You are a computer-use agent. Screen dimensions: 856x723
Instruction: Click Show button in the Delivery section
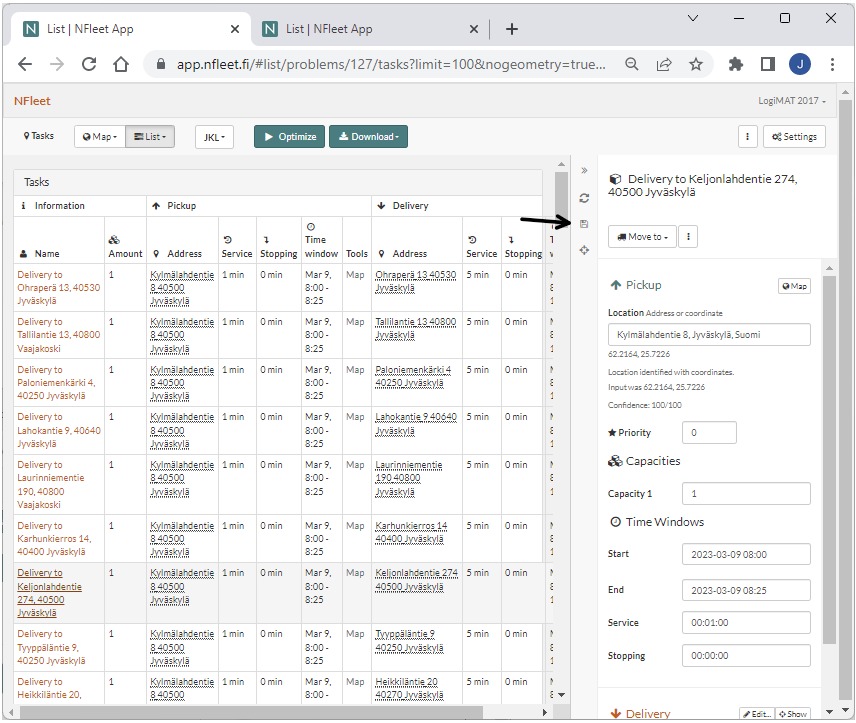793,714
